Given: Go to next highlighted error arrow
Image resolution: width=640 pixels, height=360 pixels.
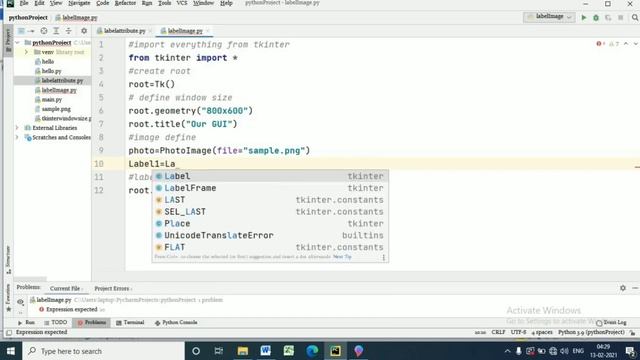Looking at the screenshot, I should (x=636, y=44).
